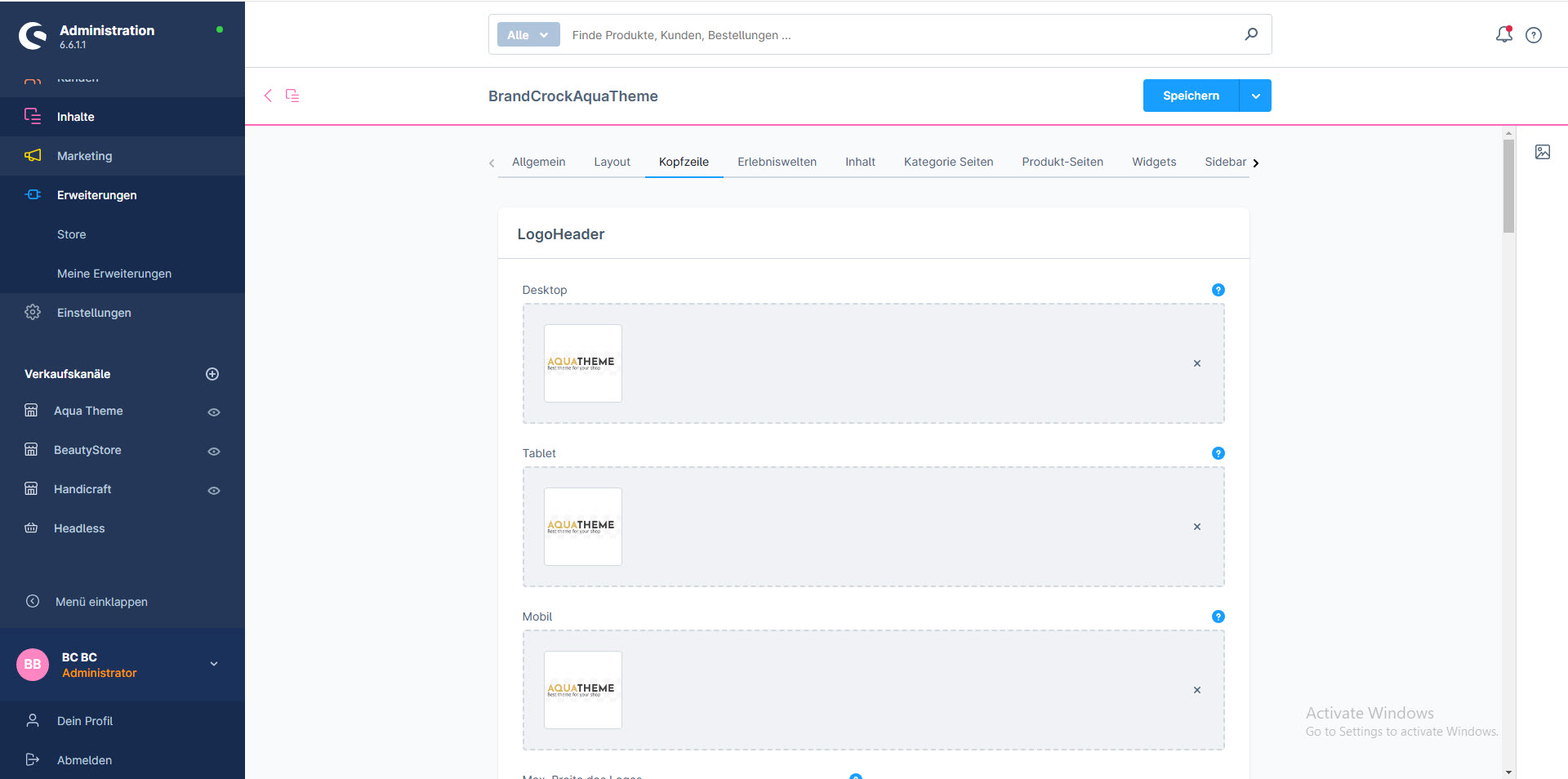Open Meine Erweiterungen in sidebar

click(114, 274)
